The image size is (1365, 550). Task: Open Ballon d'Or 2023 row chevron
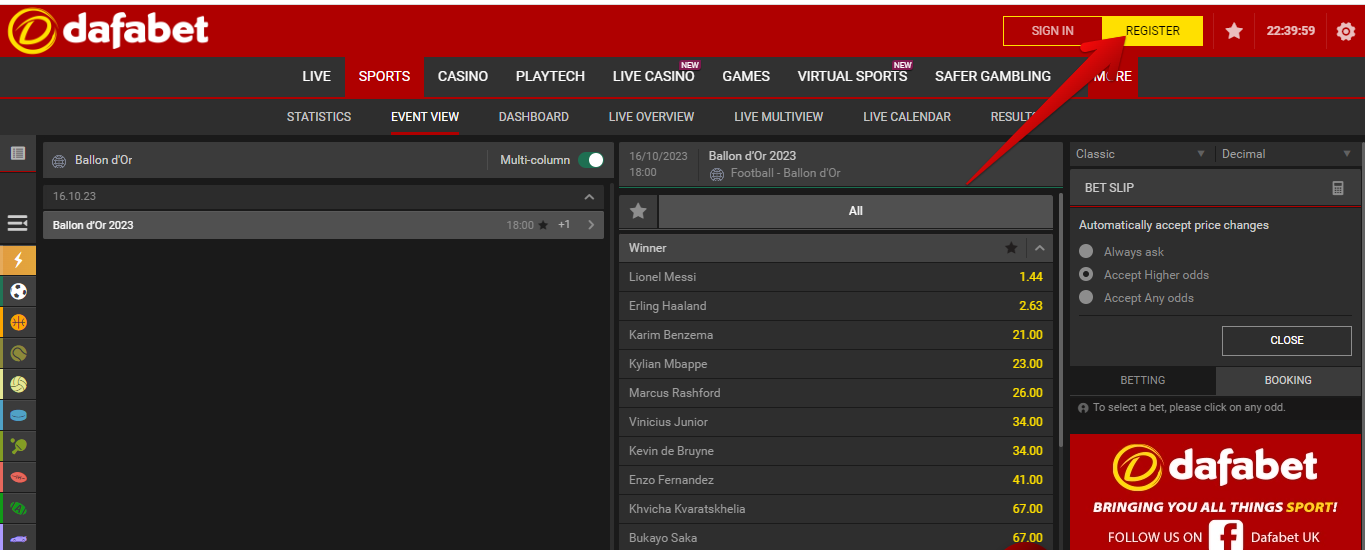tap(591, 225)
